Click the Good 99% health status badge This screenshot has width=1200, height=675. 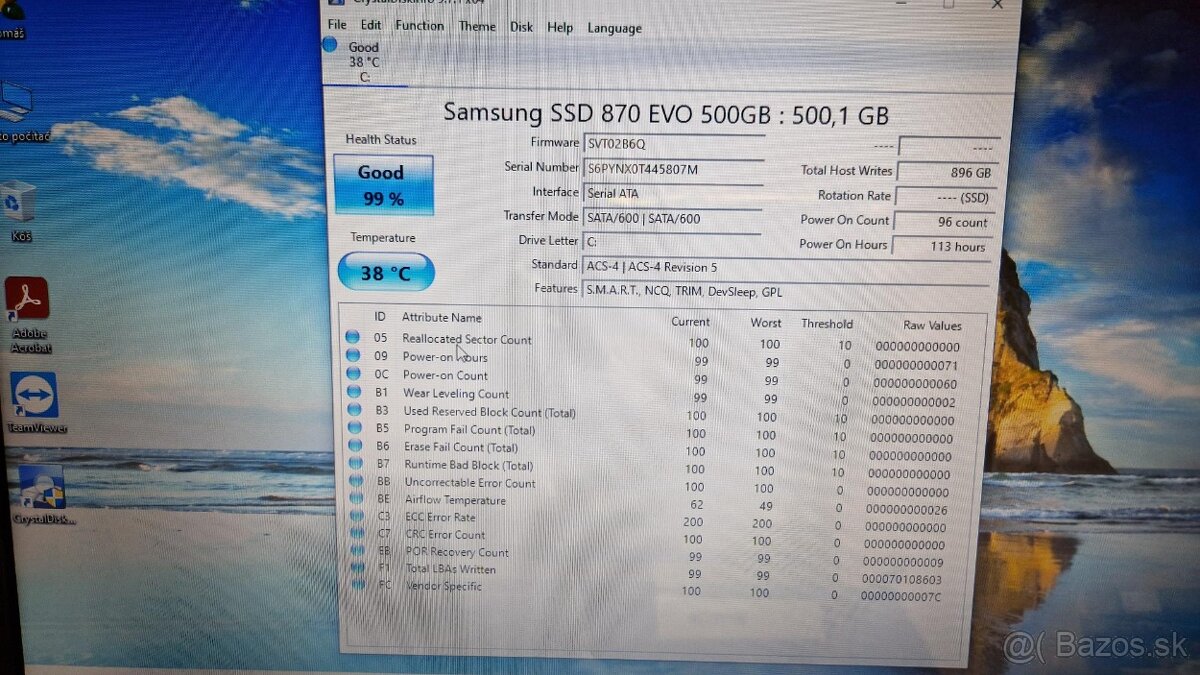click(x=383, y=183)
